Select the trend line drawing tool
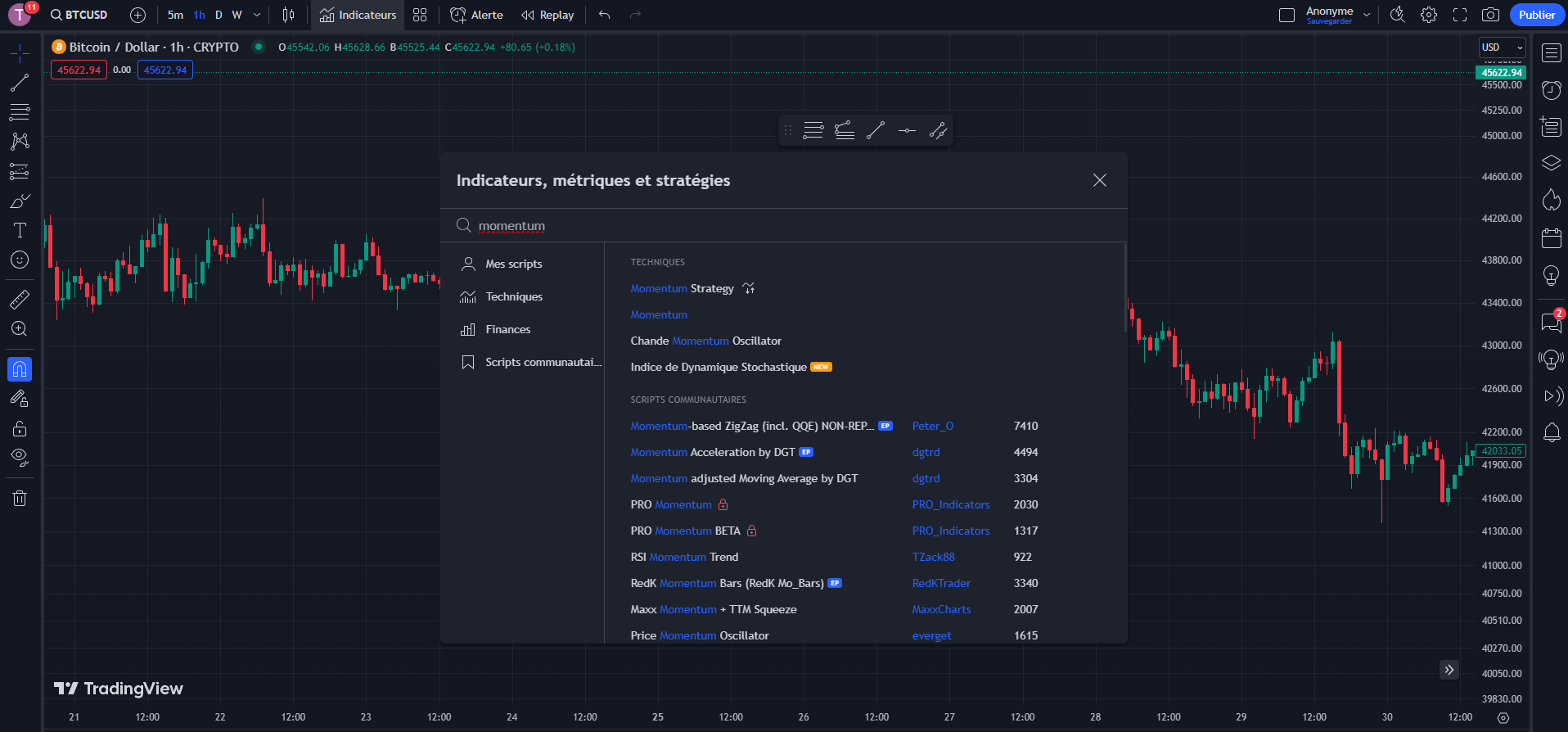Viewport: 1568px width, 732px height. coord(20,83)
